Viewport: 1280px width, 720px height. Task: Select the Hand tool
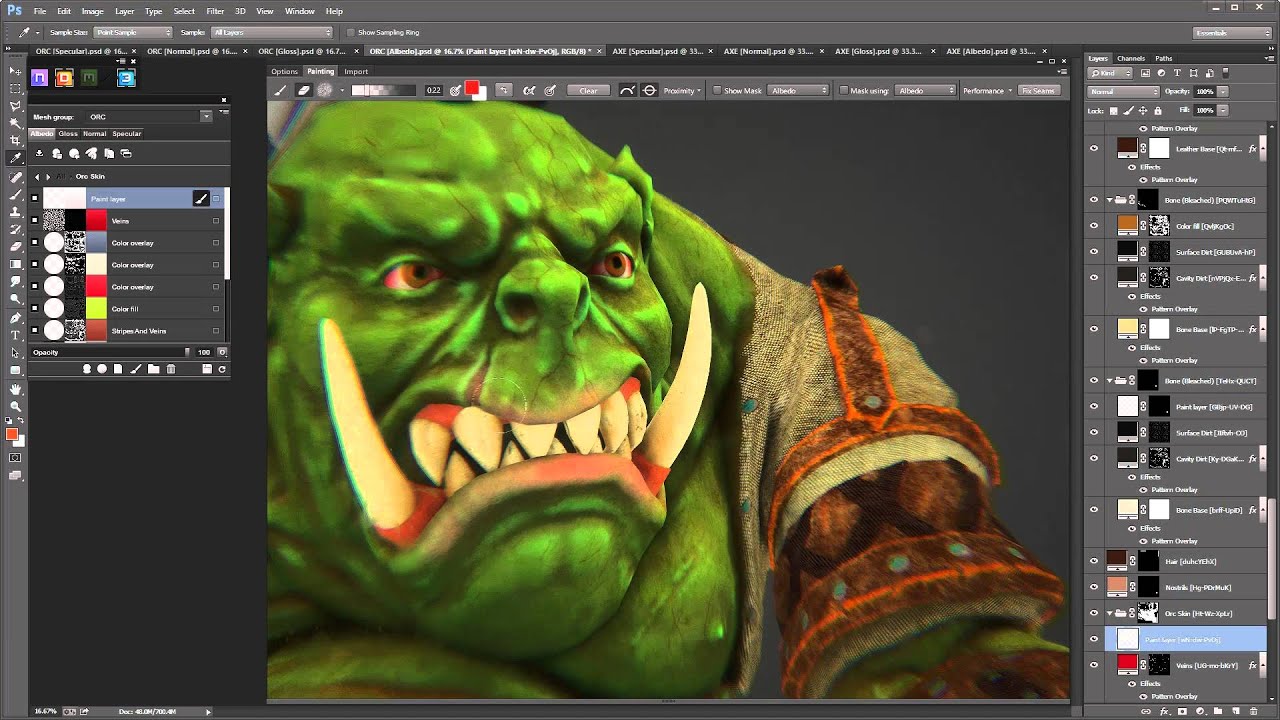tap(16, 389)
